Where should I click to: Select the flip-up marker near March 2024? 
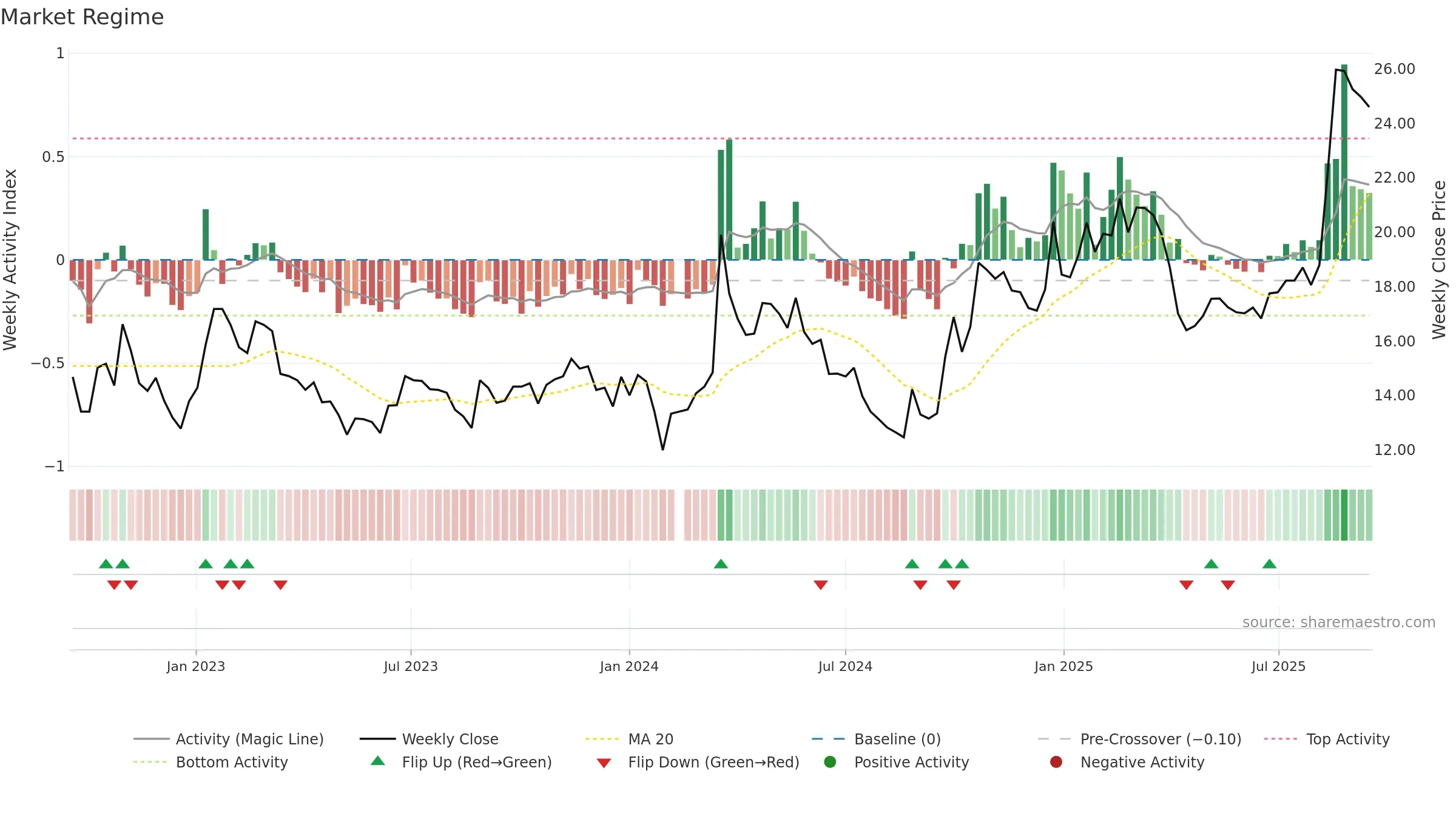click(721, 564)
